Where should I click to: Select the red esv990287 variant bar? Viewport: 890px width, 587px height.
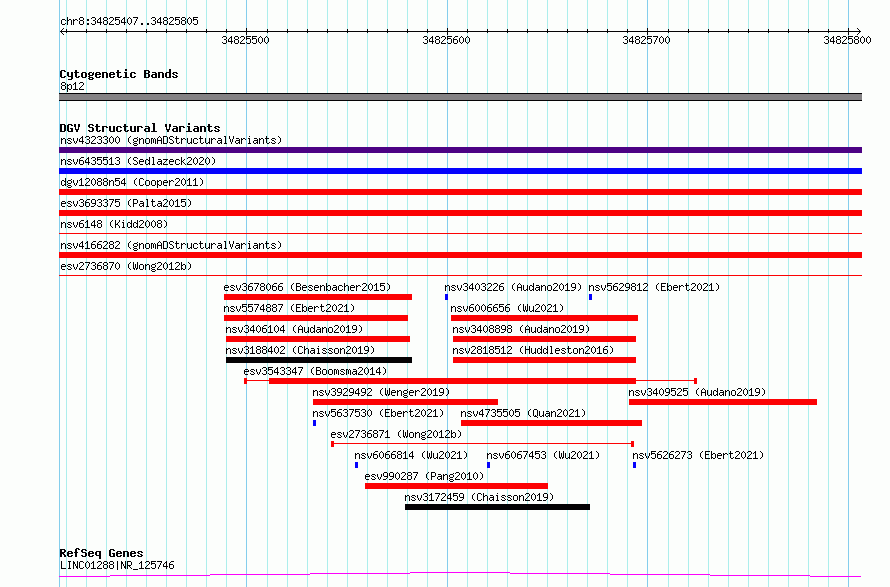456,486
